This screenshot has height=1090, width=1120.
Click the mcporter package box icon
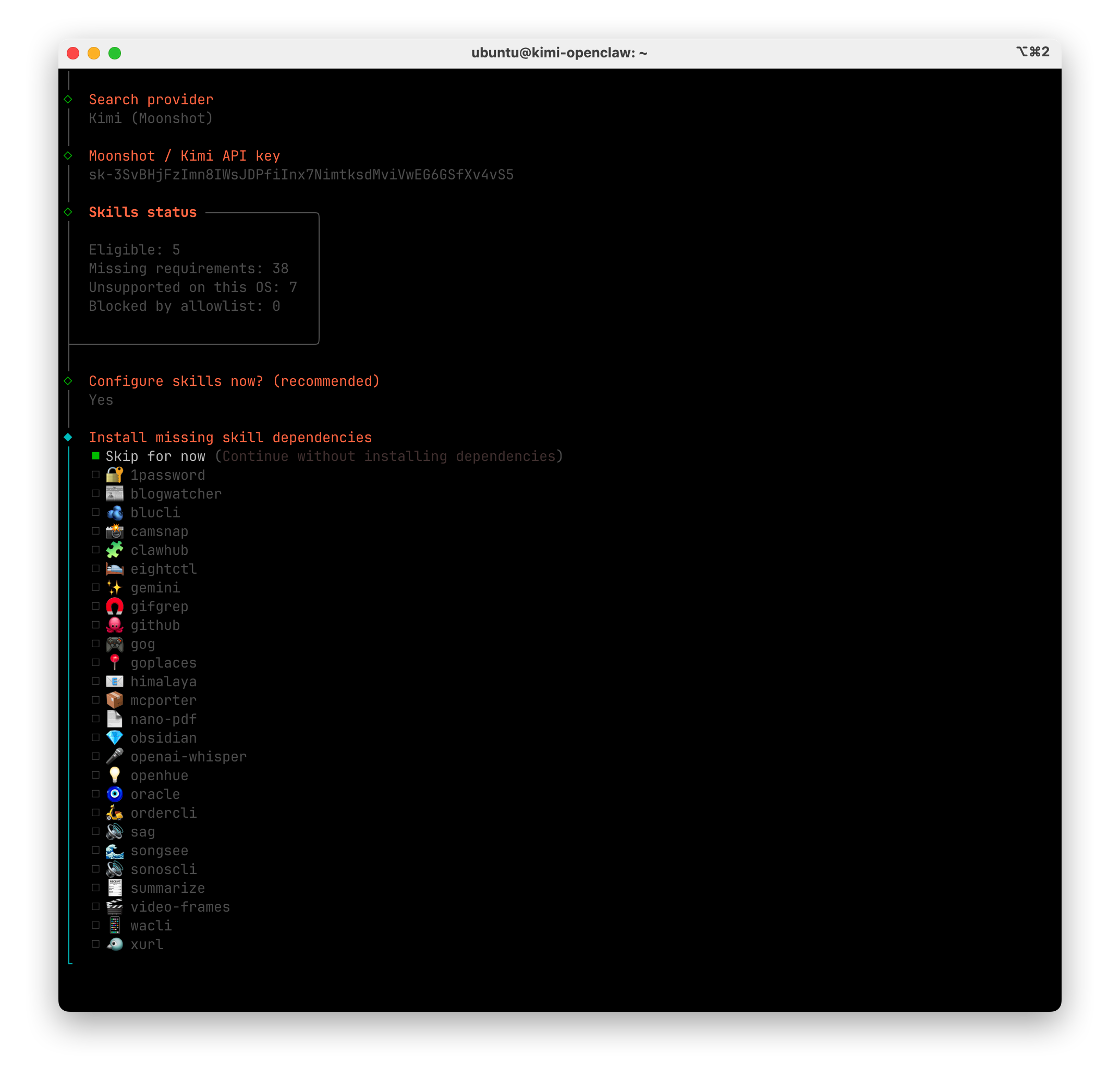click(115, 700)
